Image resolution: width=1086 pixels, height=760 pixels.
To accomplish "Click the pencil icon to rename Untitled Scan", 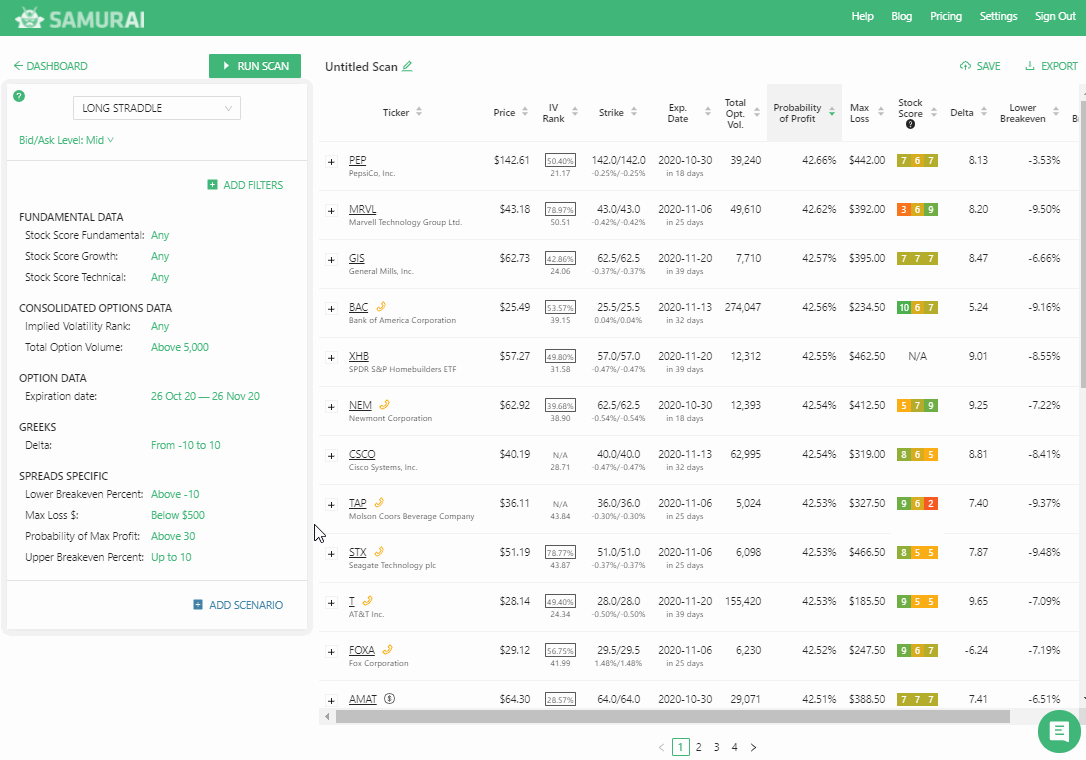I will coord(407,67).
